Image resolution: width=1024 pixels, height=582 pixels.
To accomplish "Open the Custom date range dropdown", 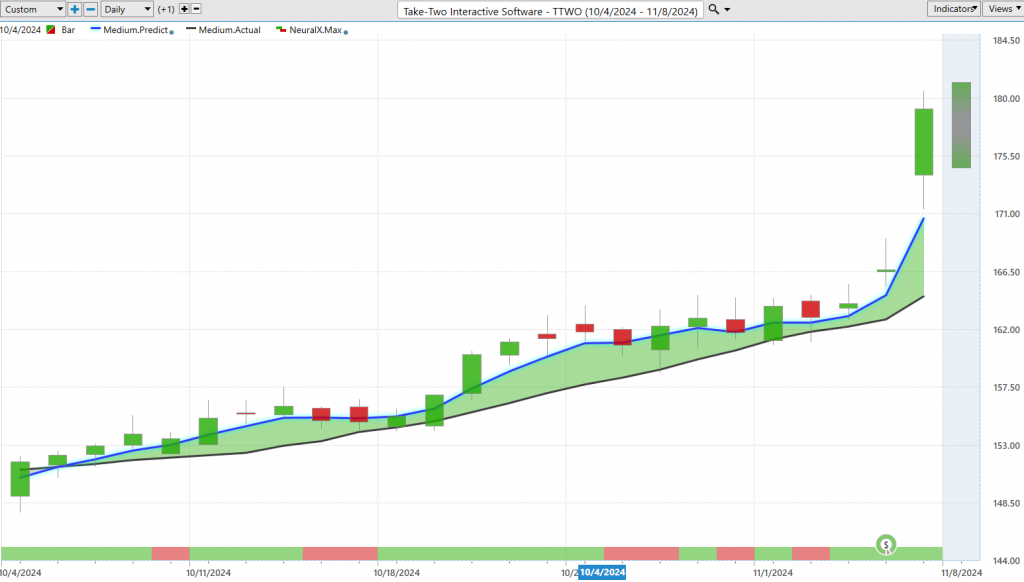I will [33, 9].
